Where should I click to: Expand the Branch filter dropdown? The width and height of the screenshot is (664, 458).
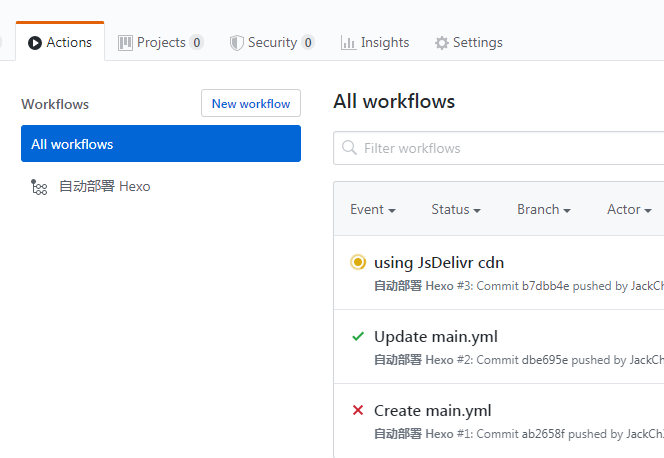tap(544, 210)
